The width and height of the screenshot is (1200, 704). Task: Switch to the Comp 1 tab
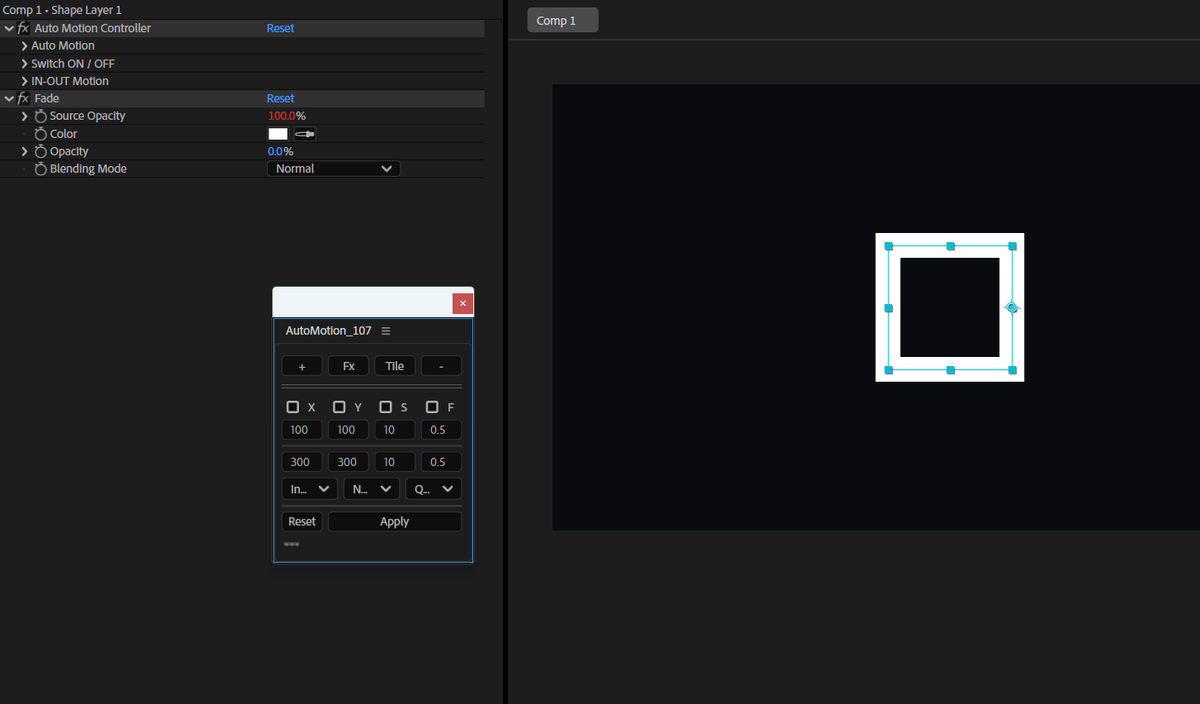(563, 20)
